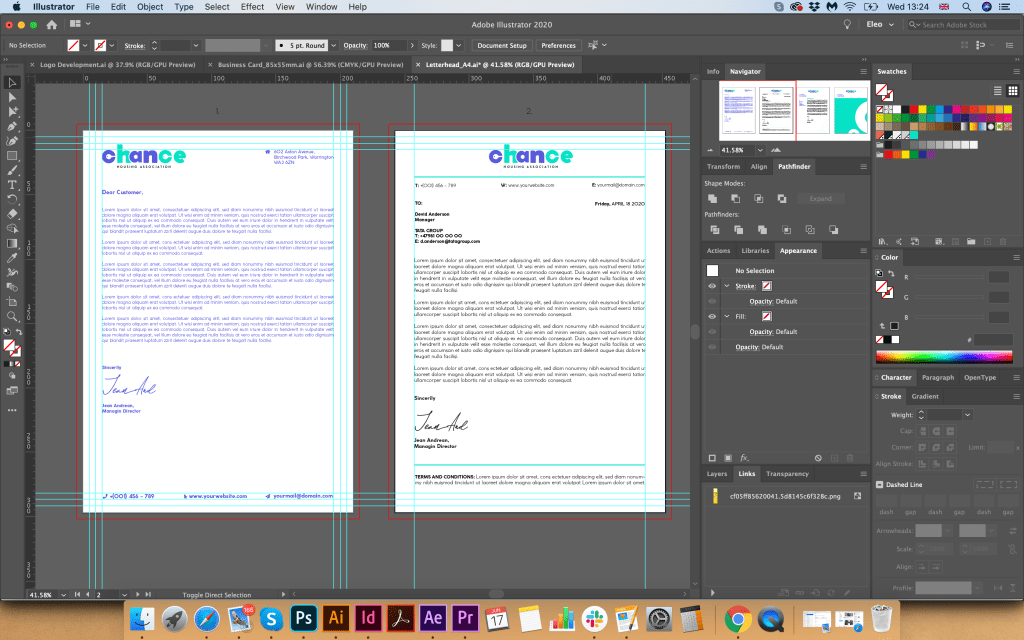The width and height of the screenshot is (1024, 640).
Task: Open the Object menu
Action: [150, 7]
